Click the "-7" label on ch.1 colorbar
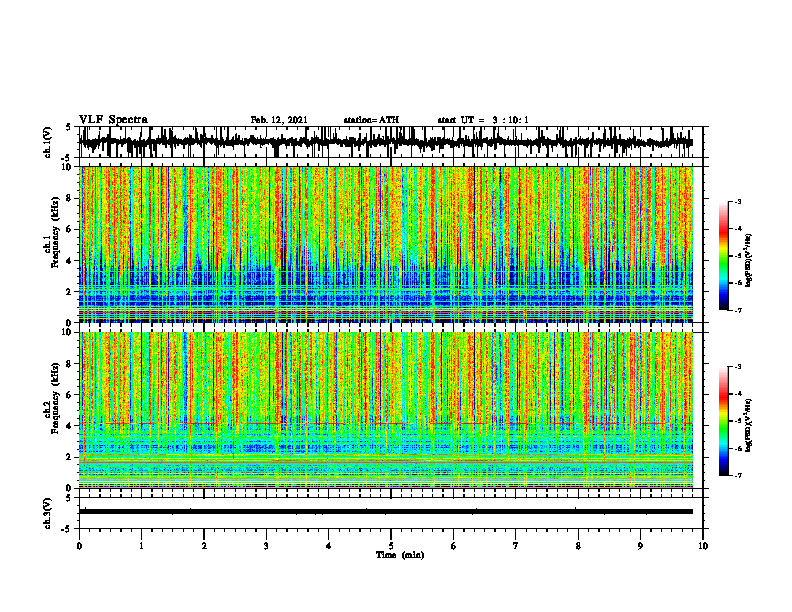This screenshot has width=792, height=612. click(737, 310)
